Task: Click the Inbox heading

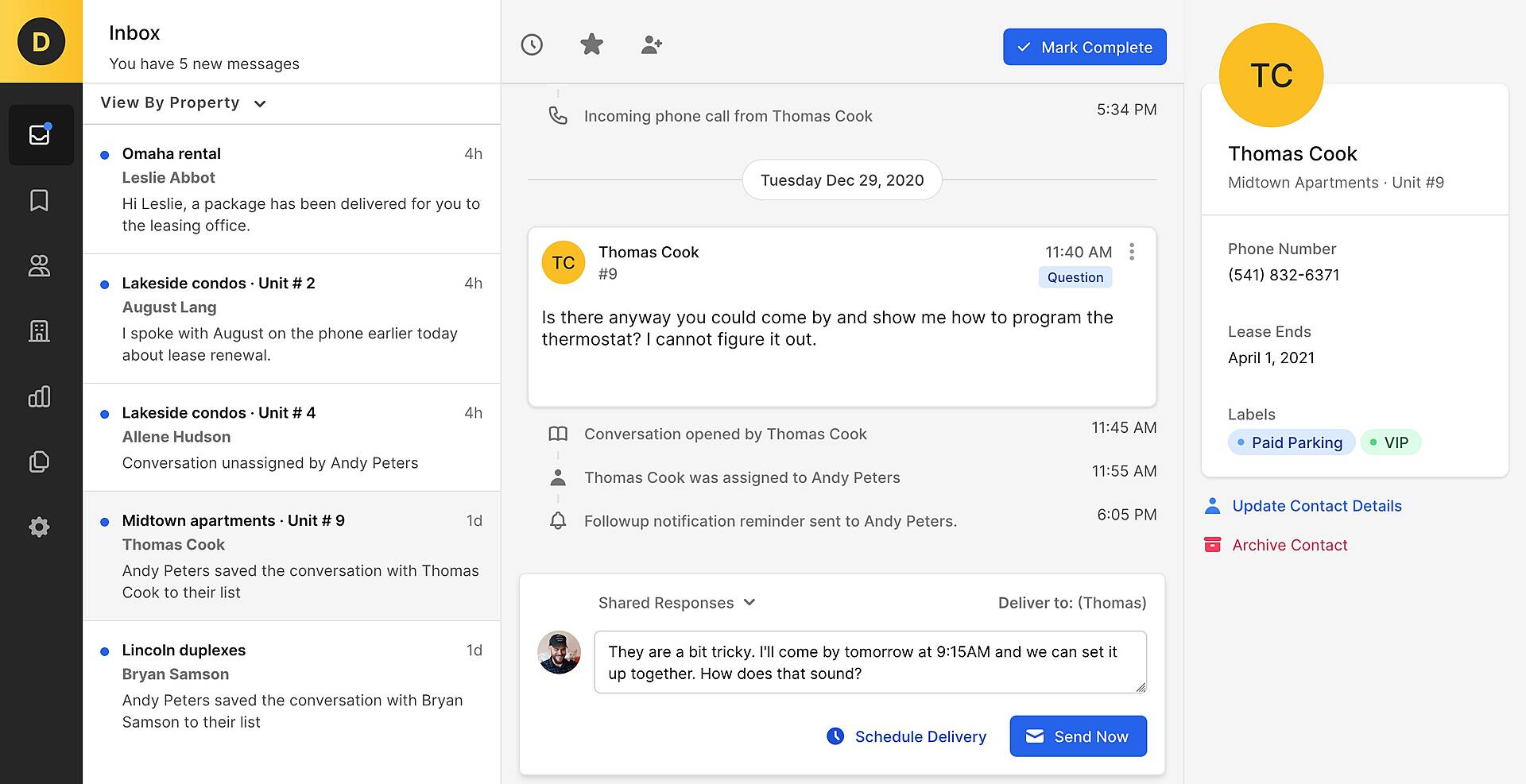Action: (134, 33)
